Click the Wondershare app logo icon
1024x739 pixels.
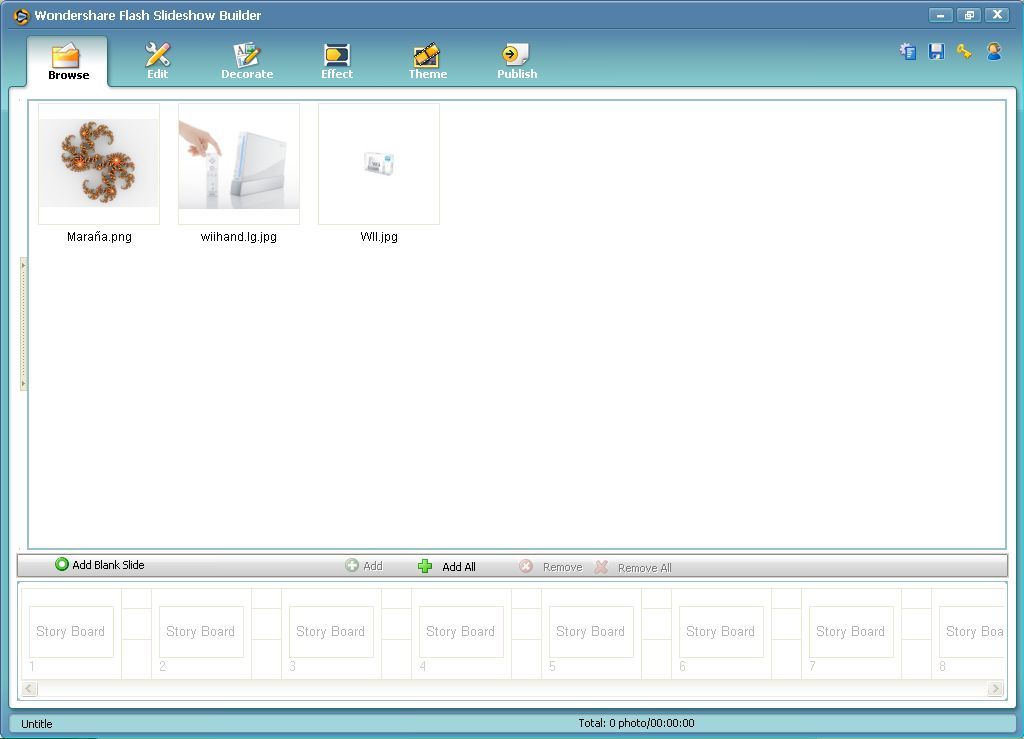click(21, 16)
